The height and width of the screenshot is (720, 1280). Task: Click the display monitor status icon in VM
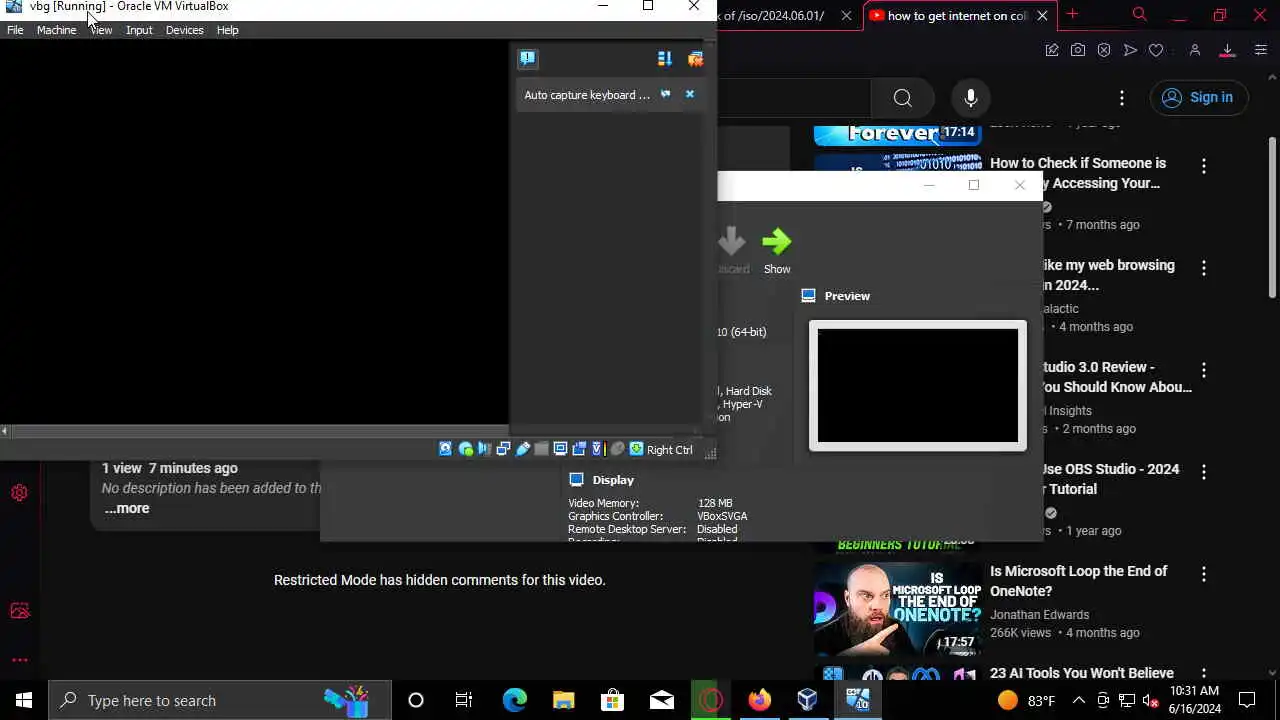point(560,450)
